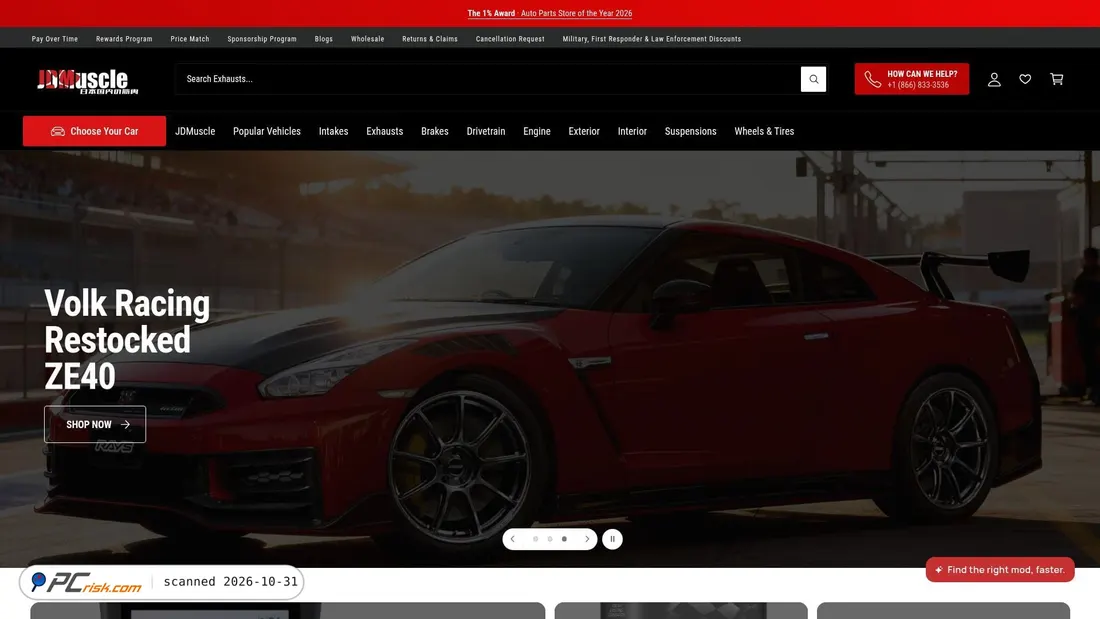Pause the hero slideshow
1100x619 pixels.
[x=612, y=539]
